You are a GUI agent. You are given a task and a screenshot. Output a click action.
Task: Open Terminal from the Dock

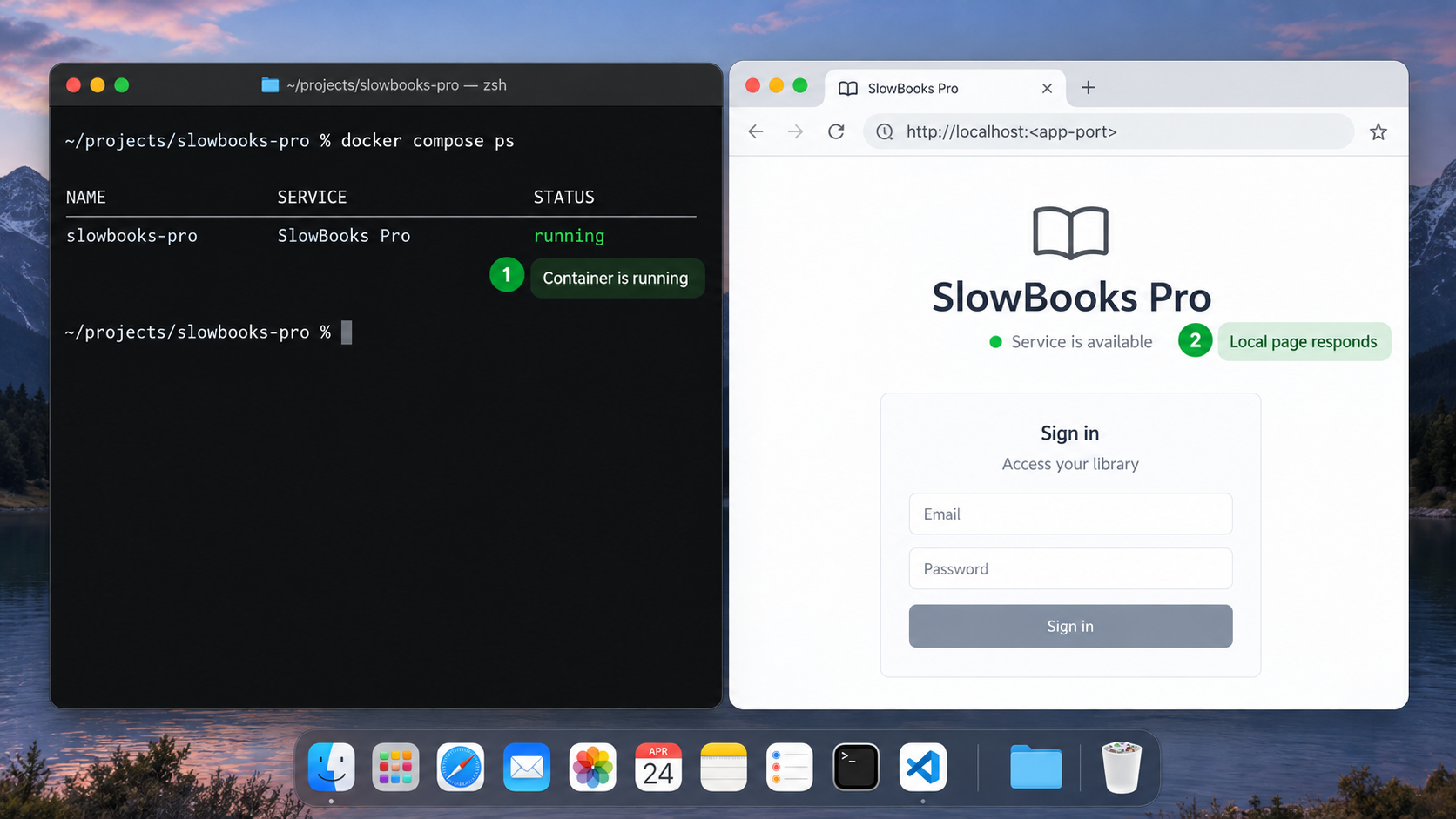856,767
